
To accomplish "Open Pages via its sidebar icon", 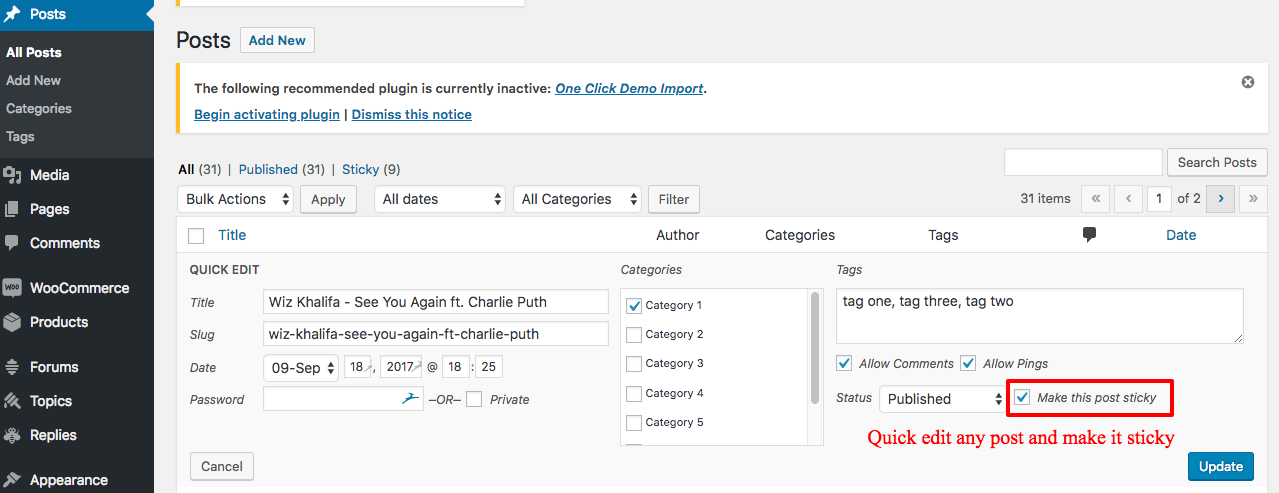I will (x=12, y=209).
